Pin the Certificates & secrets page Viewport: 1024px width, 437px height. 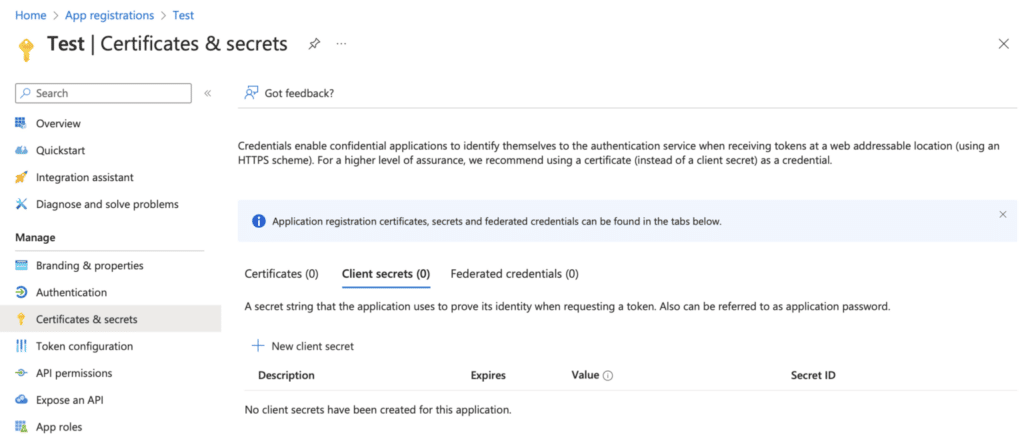314,44
